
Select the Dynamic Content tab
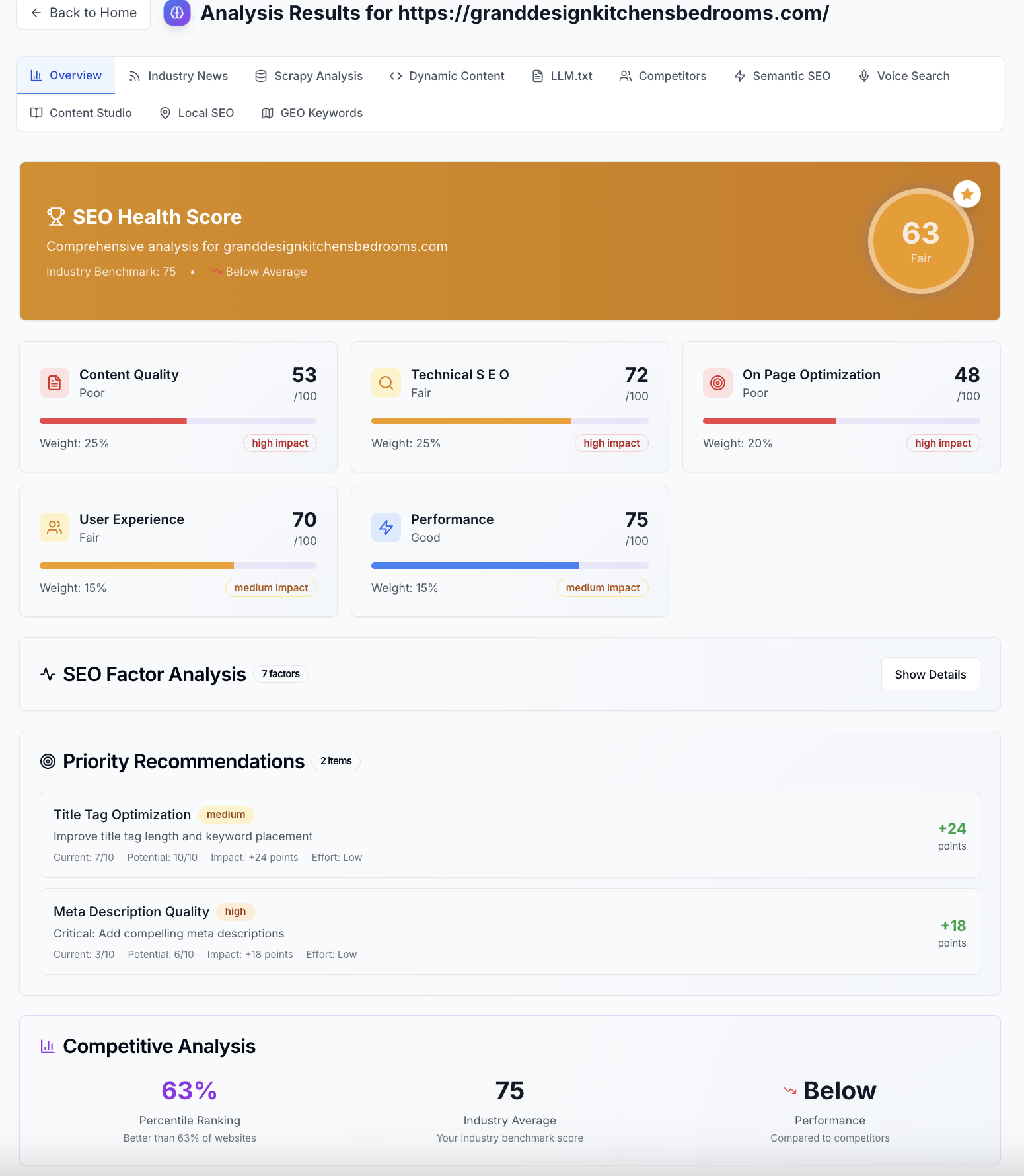[x=447, y=76]
